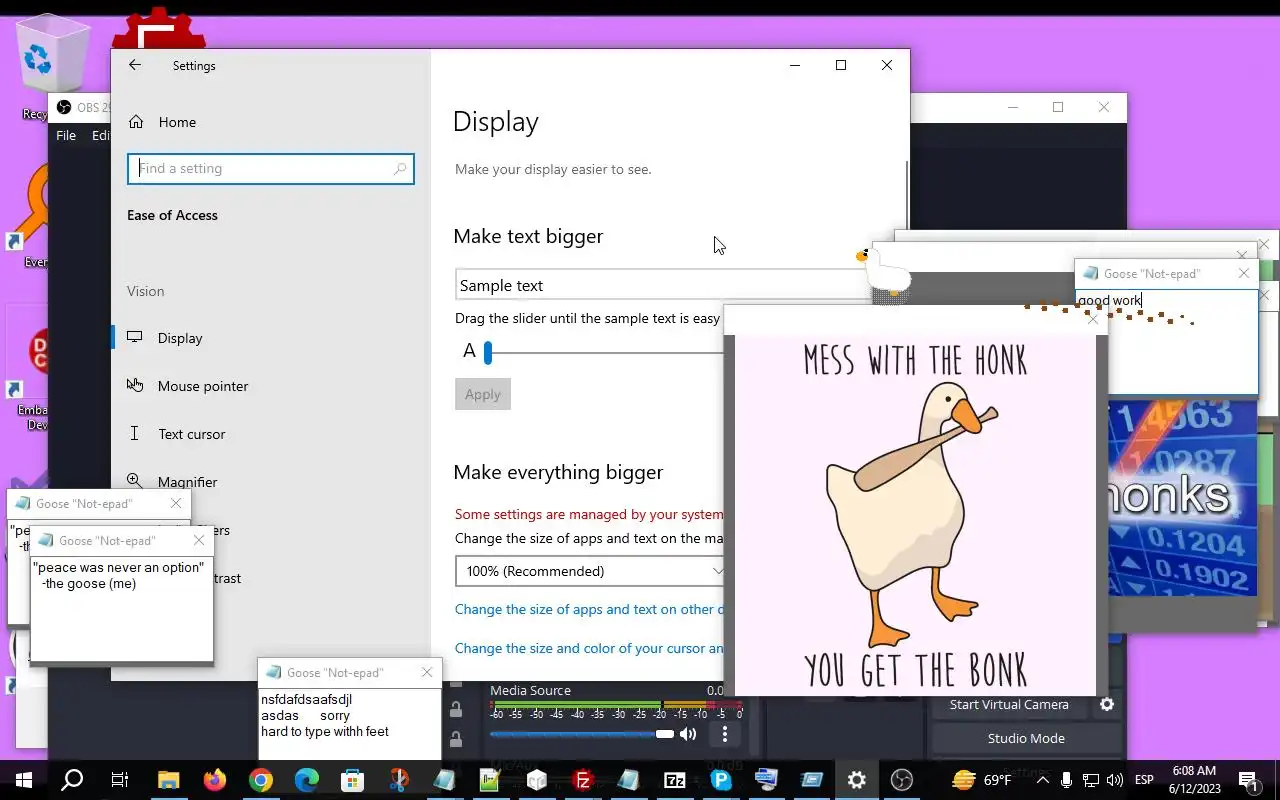Open the Windows Start menu
This screenshot has height=800, width=1280.
[x=23, y=780]
